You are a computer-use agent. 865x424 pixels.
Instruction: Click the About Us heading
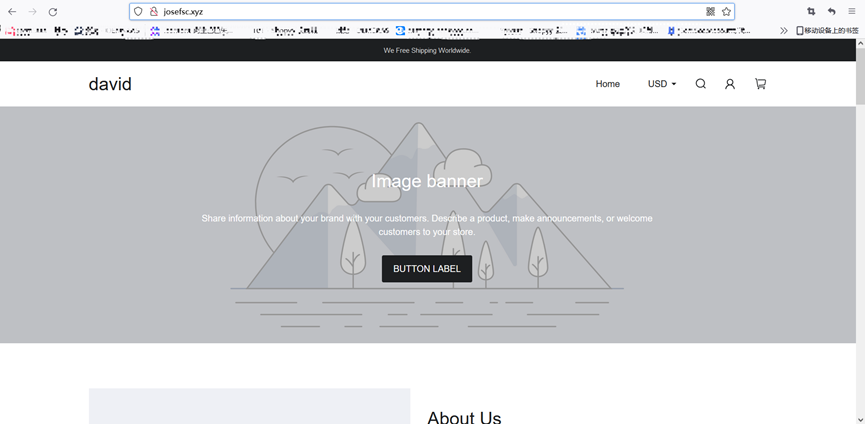click(464, 417)
